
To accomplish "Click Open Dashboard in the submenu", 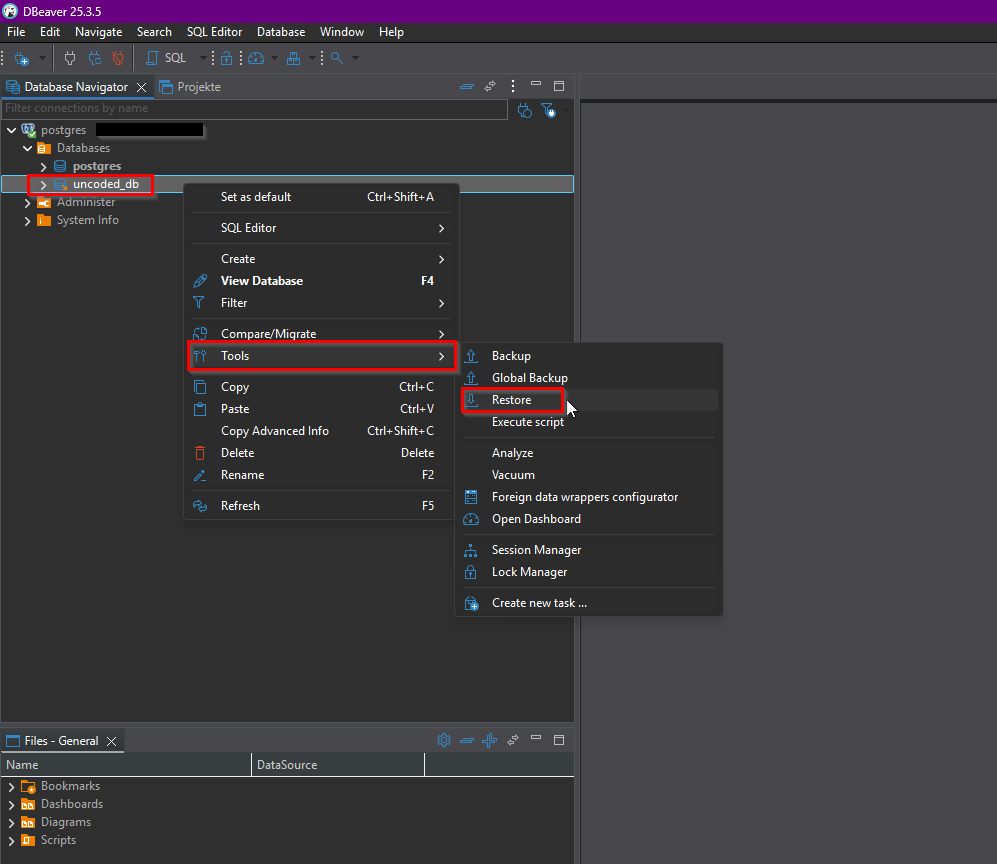I will coord(536,519).
